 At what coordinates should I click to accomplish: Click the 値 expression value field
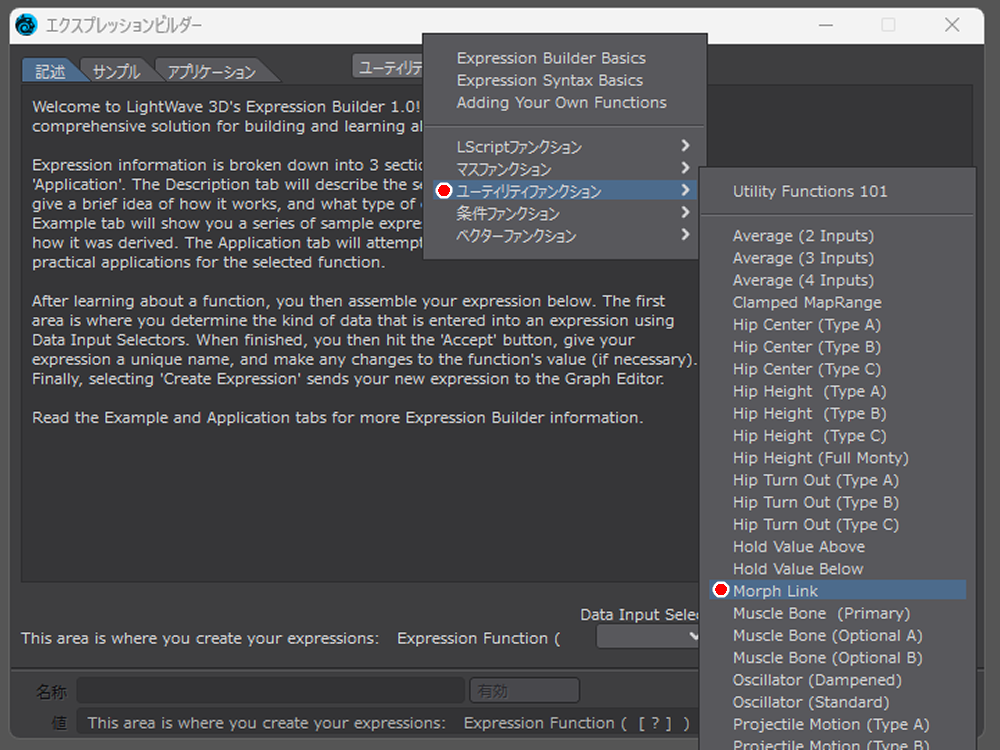pyautogui.click(x=388, y=723)
